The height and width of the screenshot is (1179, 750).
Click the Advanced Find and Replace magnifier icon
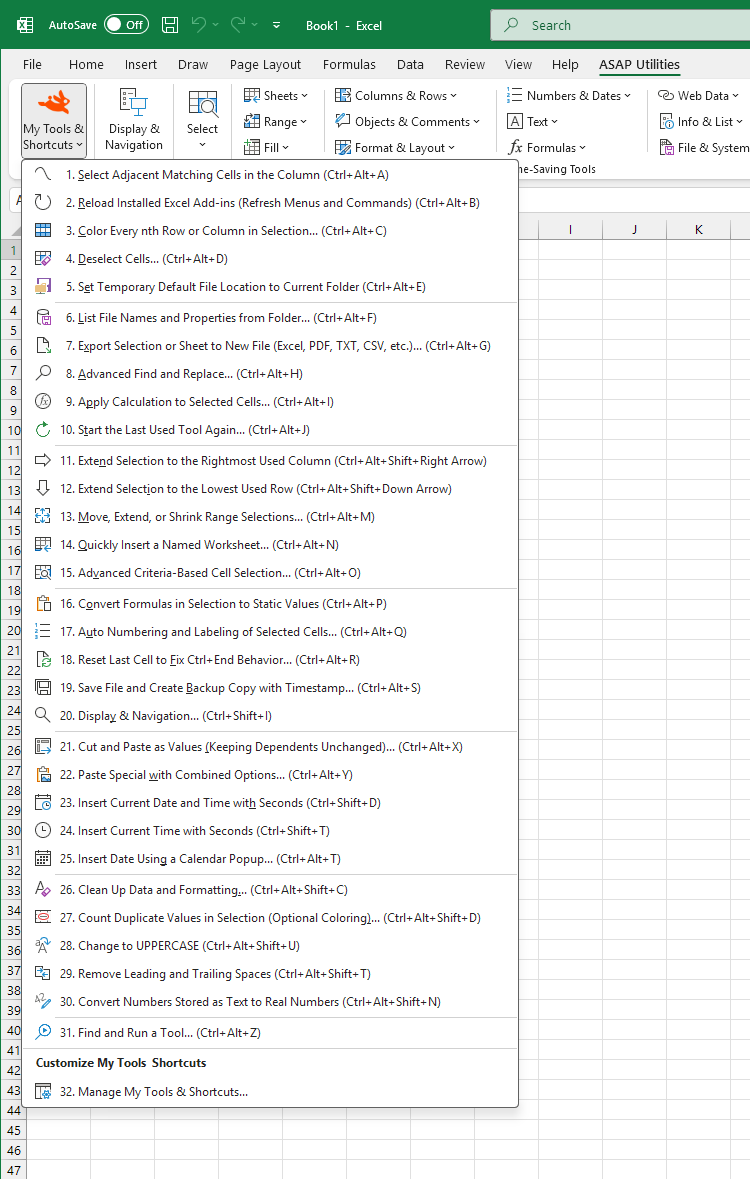[43, 374]
